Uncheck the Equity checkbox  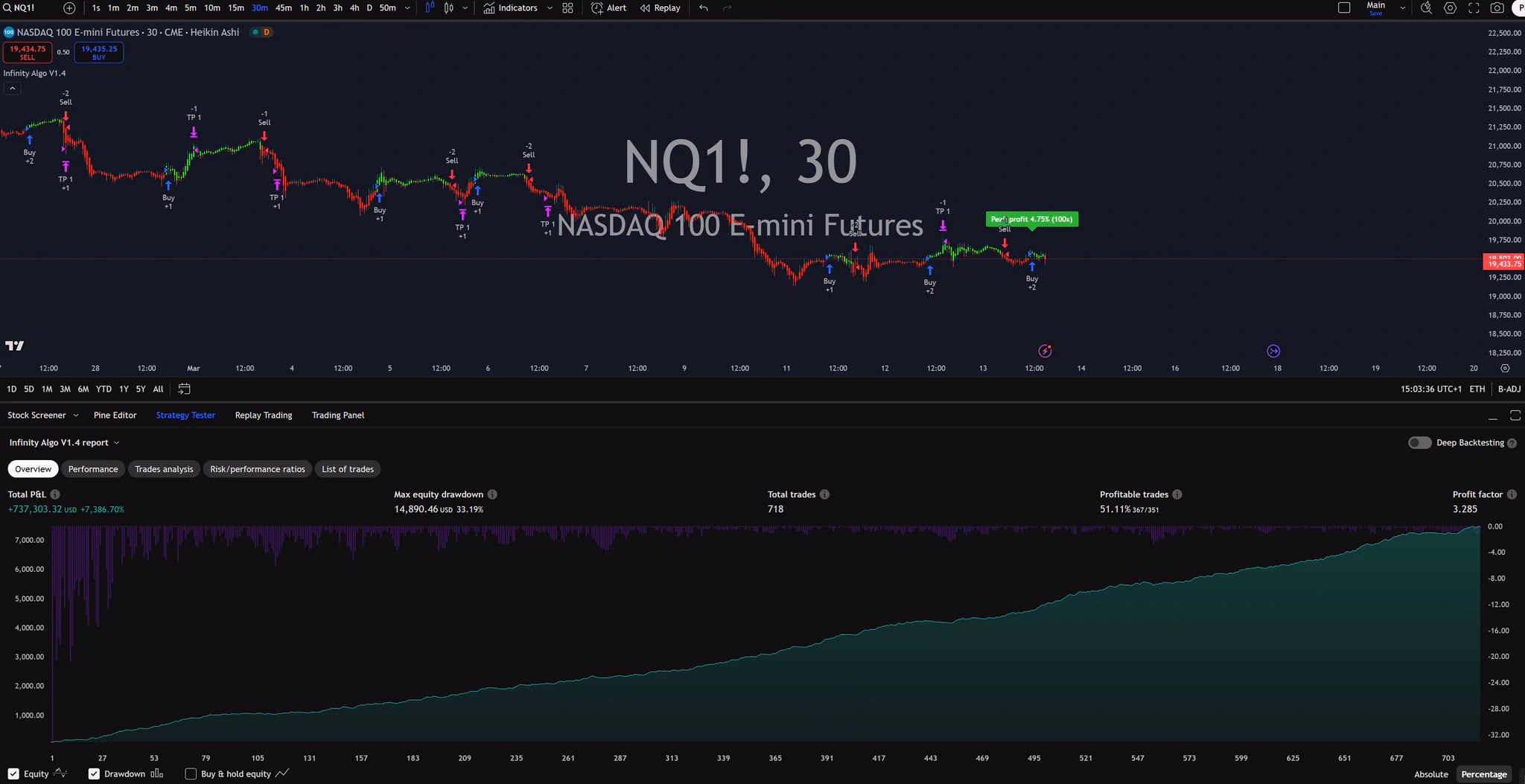pyautogui.click(x=14, y=774)
